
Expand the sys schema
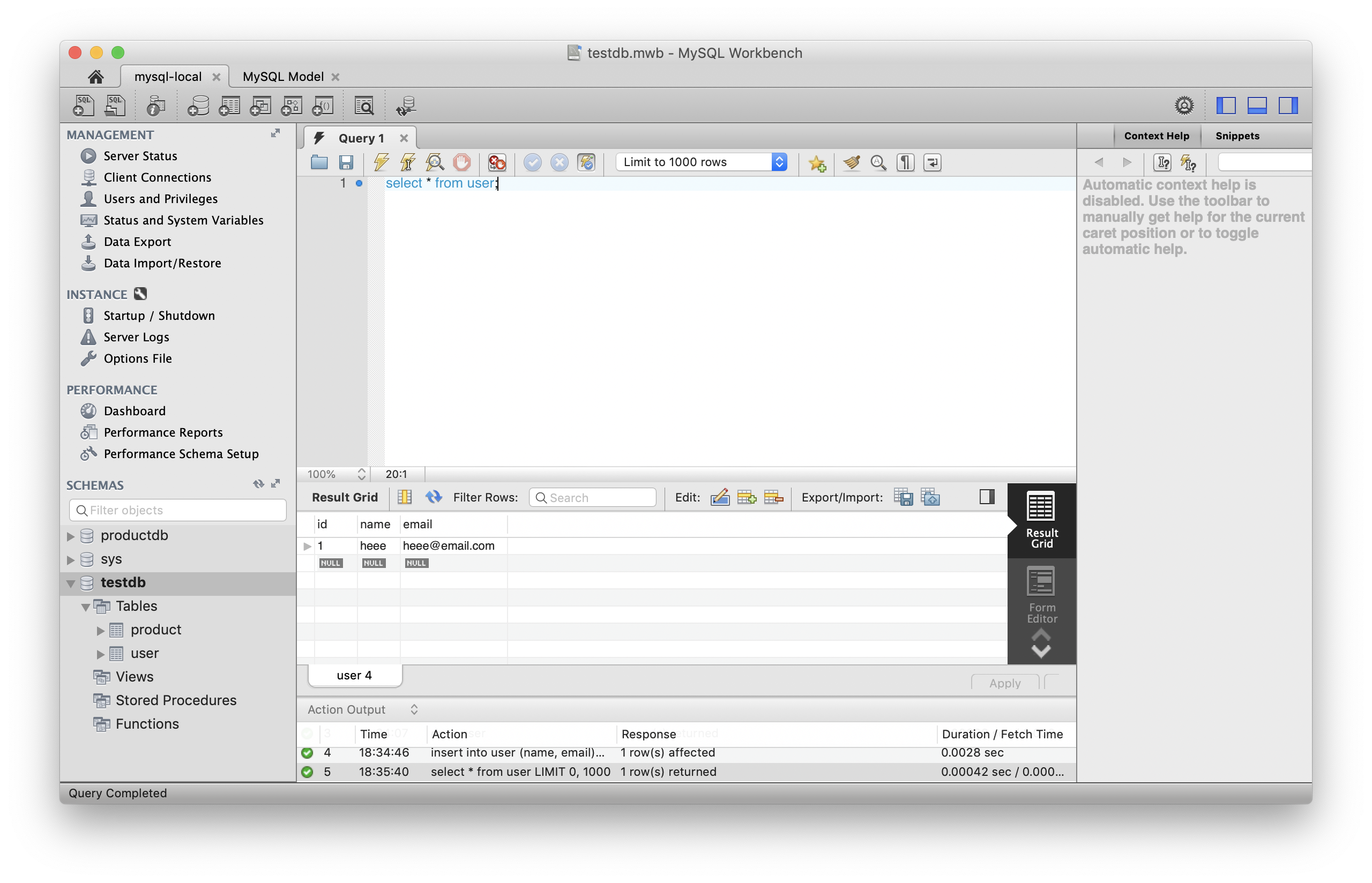[71, 560]
